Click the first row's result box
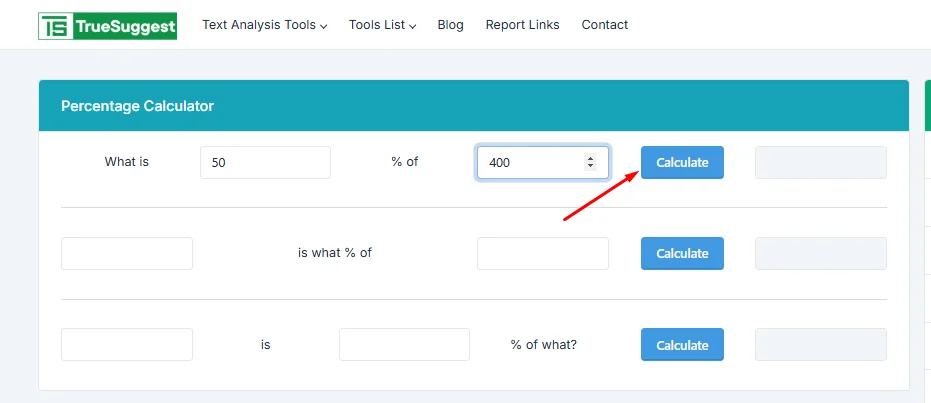The height and width of the screenshot is (403, 931). coord(820,162)
